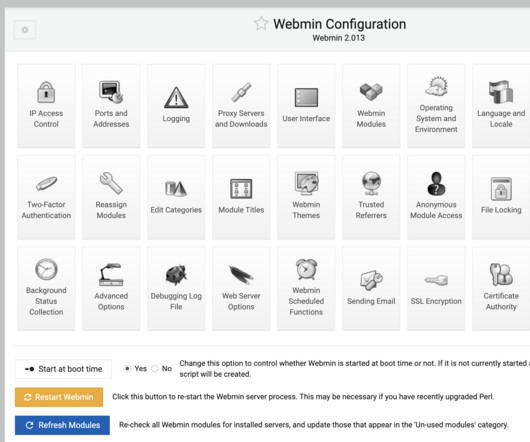This screenshot has width=530, height=442.
Task: Click the gear module config button
Action: (25, 30)
